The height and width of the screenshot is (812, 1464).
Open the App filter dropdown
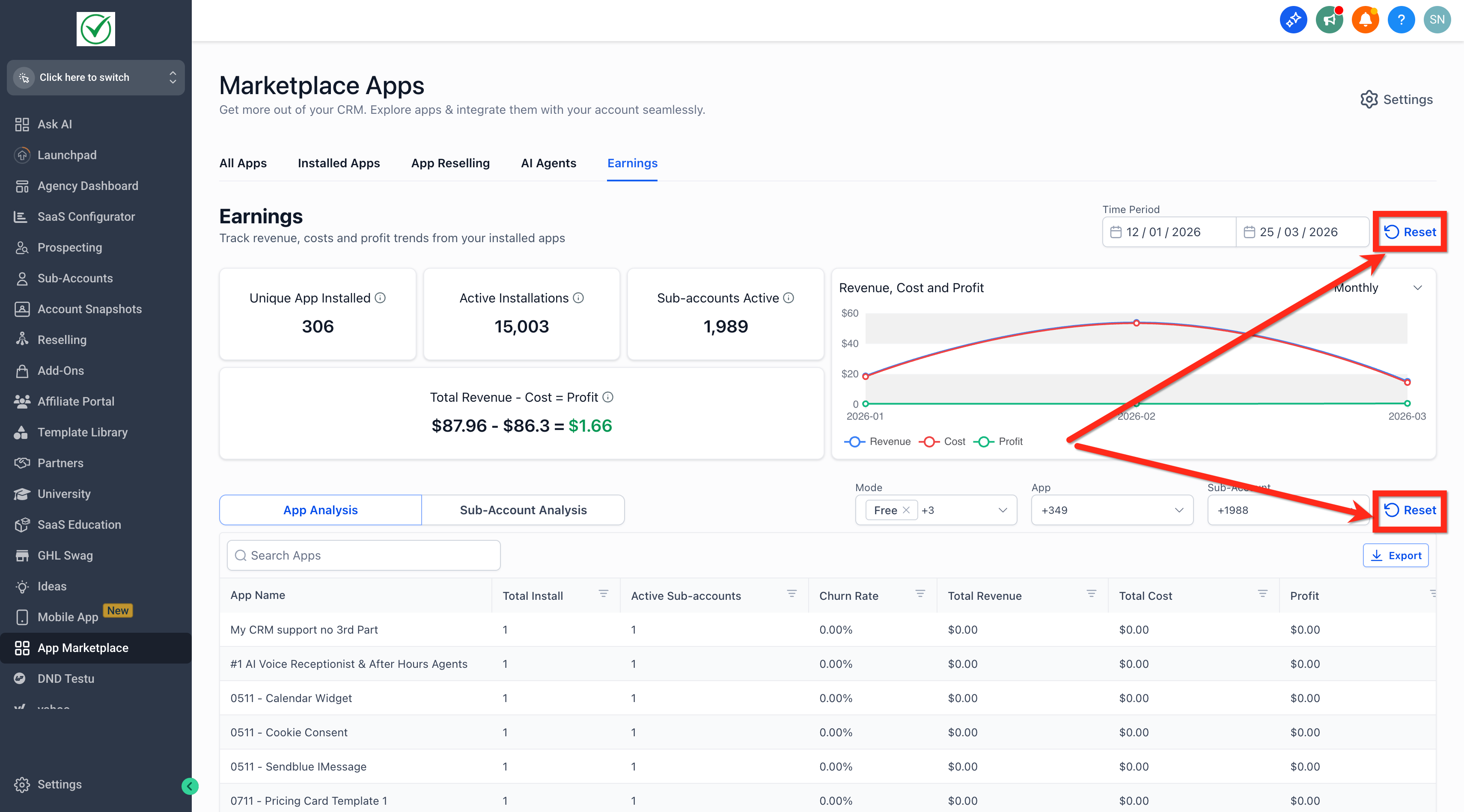click(x=1112, y=510)
